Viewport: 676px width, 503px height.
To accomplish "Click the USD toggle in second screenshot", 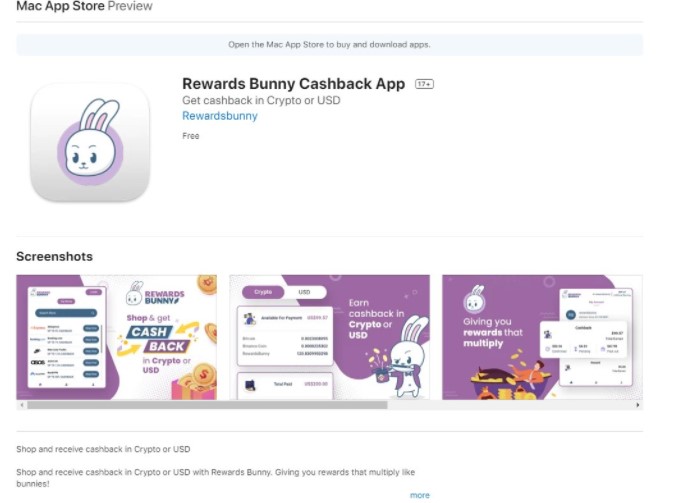I will [x=304, y=292].
